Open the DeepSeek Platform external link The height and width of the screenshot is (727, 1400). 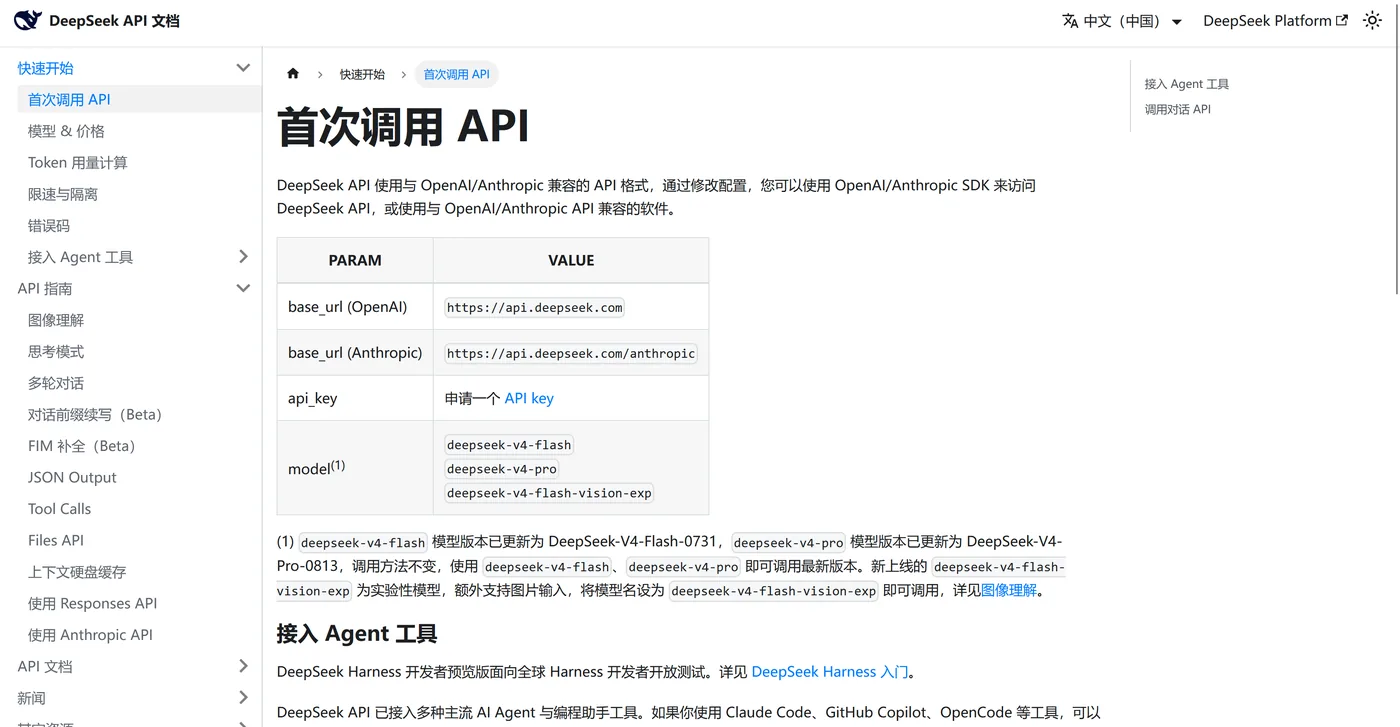1275,21
